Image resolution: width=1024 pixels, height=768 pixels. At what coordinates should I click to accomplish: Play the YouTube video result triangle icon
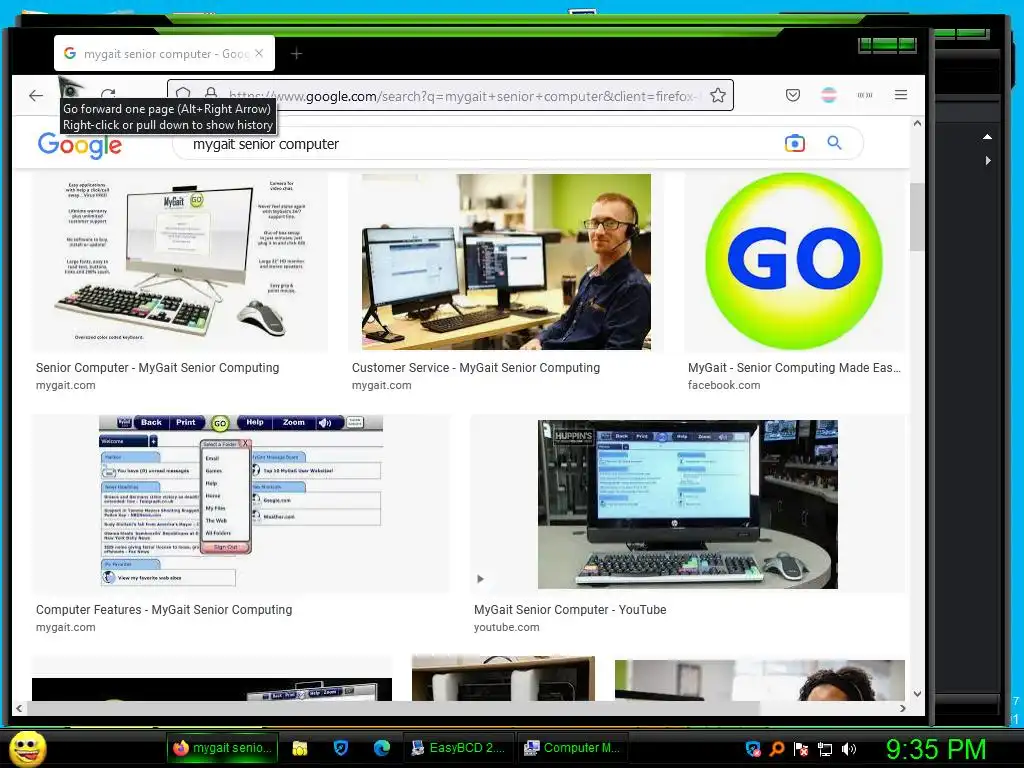click(x=480, y=579)
